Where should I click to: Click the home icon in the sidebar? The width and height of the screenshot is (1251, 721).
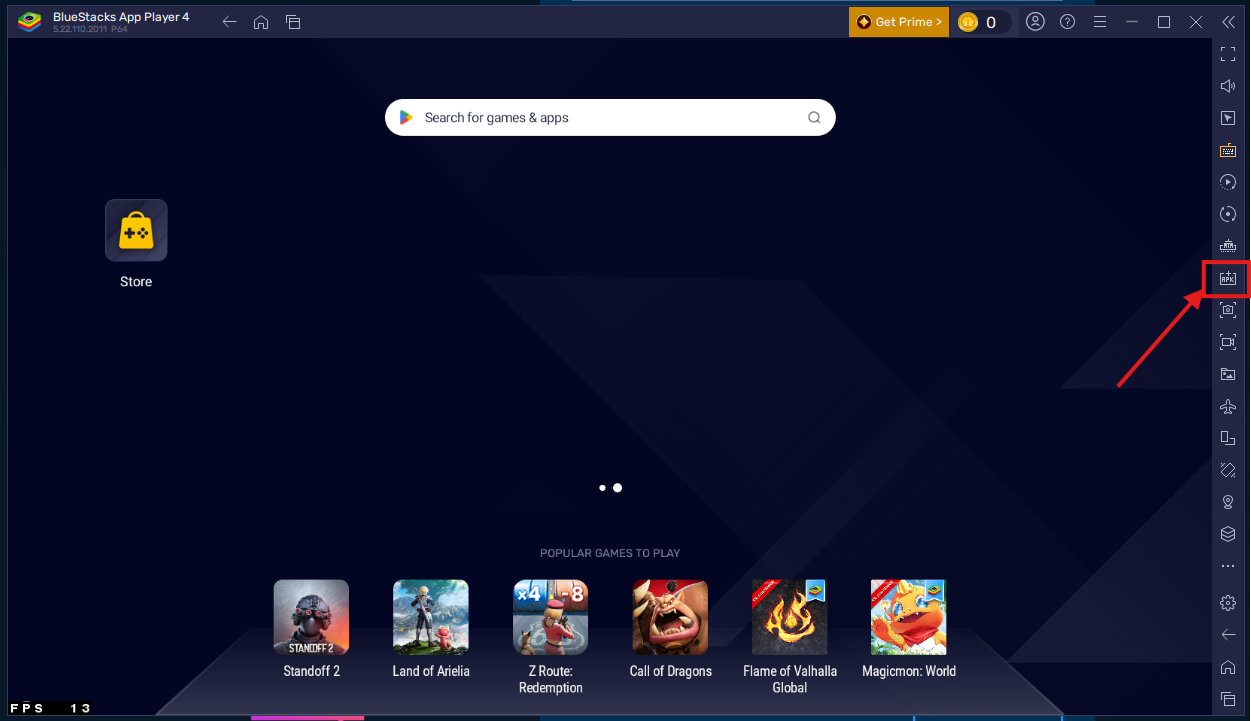point(1228,667)
